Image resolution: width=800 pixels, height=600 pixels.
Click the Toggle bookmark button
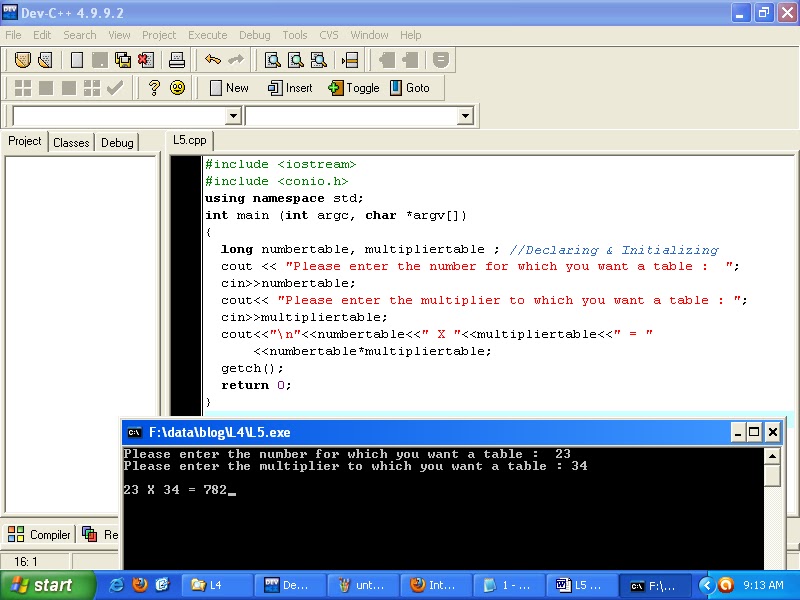tap(354, 88)
